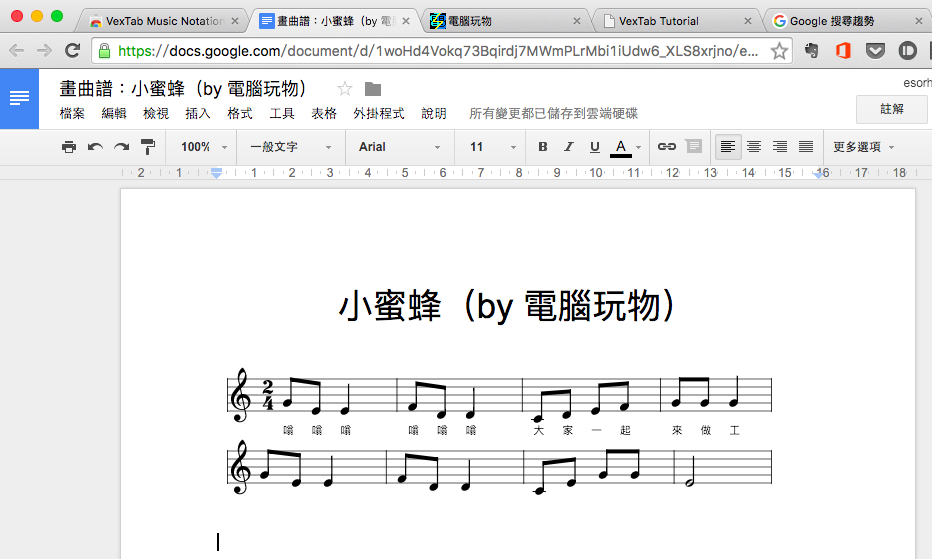Screen dimensions: 932x559
Task: Justify the text
Action: (805, 147)
